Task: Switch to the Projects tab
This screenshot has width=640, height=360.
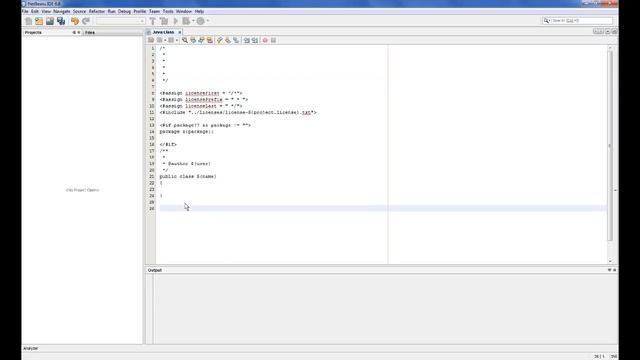Action: (x=33, y=32)
